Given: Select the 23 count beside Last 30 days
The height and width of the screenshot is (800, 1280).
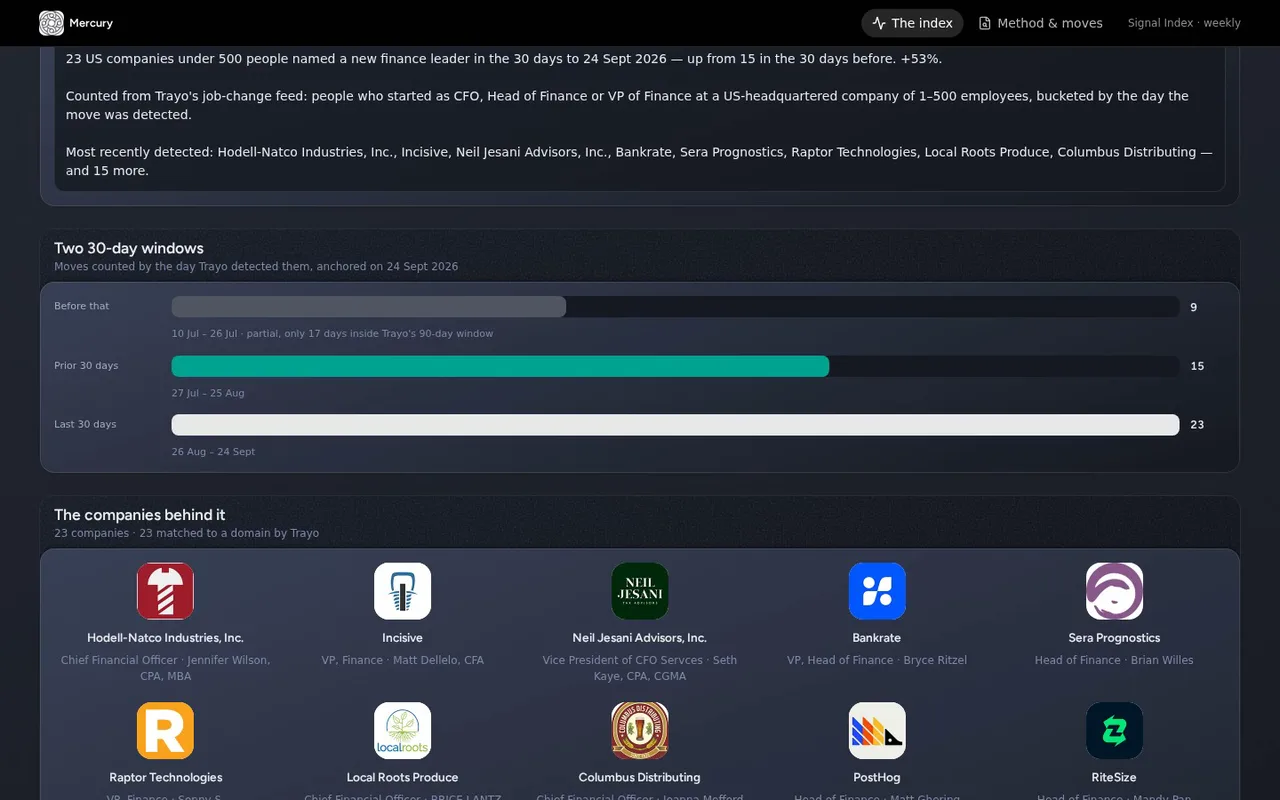Looking at the screenshot, I should (1197, 425).
